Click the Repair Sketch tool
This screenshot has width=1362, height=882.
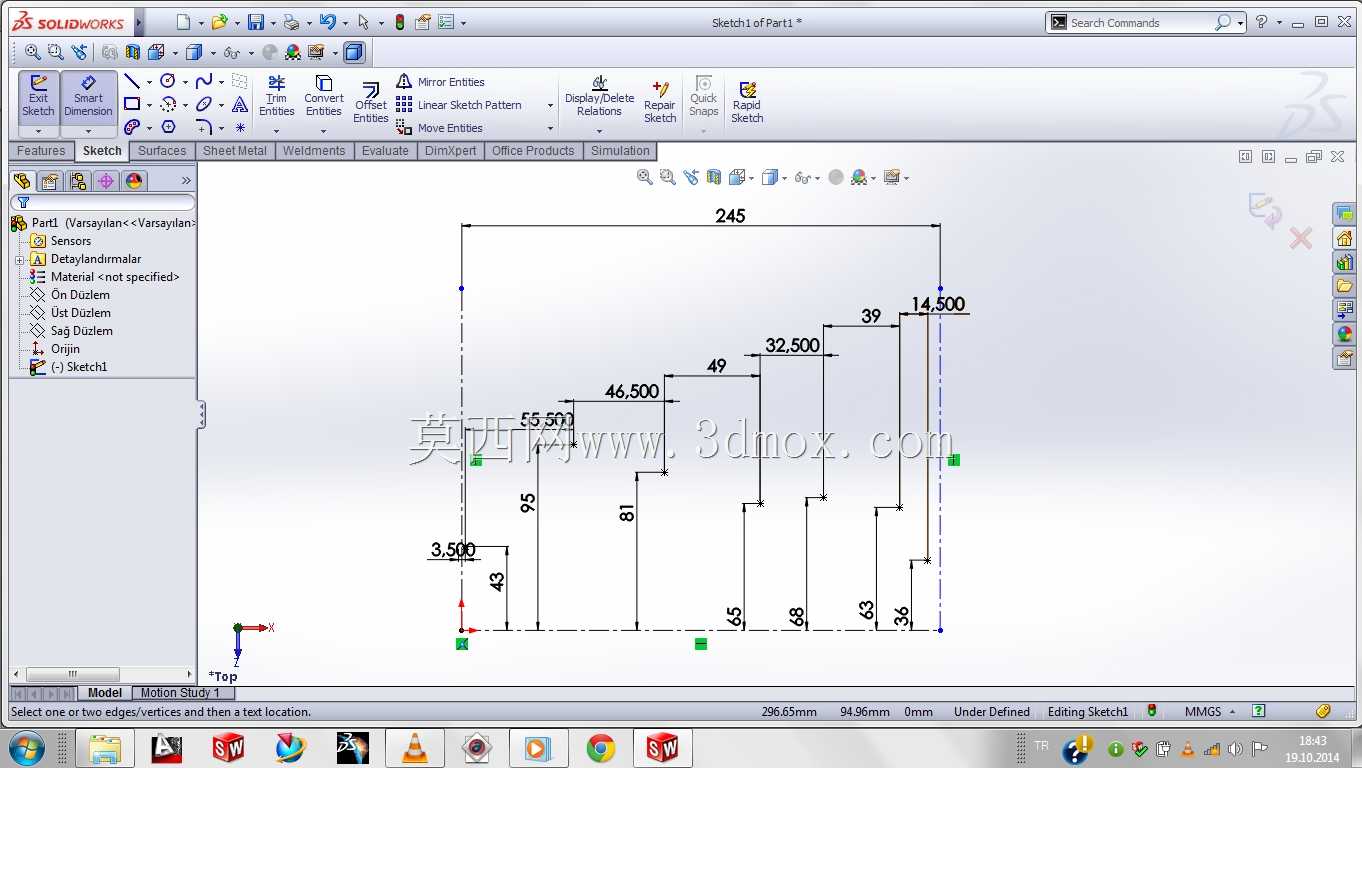click(660, 103)
